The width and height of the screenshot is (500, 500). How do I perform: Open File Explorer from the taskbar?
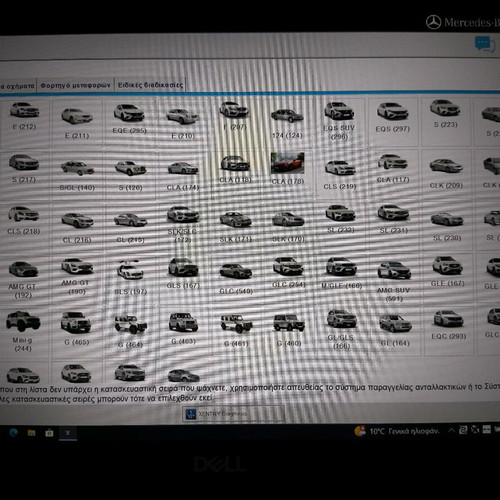point(31,433)
